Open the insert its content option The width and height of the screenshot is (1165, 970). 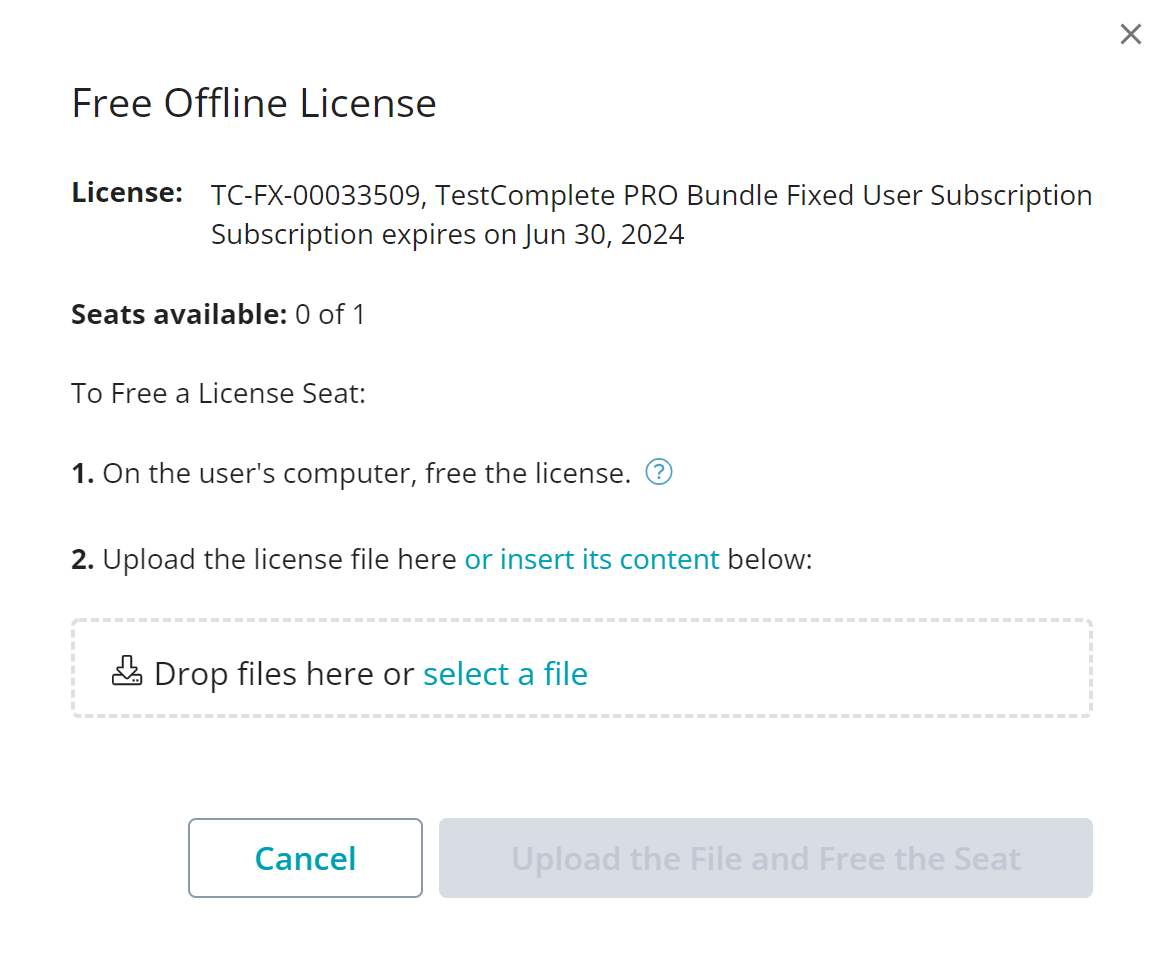point(591,559)
